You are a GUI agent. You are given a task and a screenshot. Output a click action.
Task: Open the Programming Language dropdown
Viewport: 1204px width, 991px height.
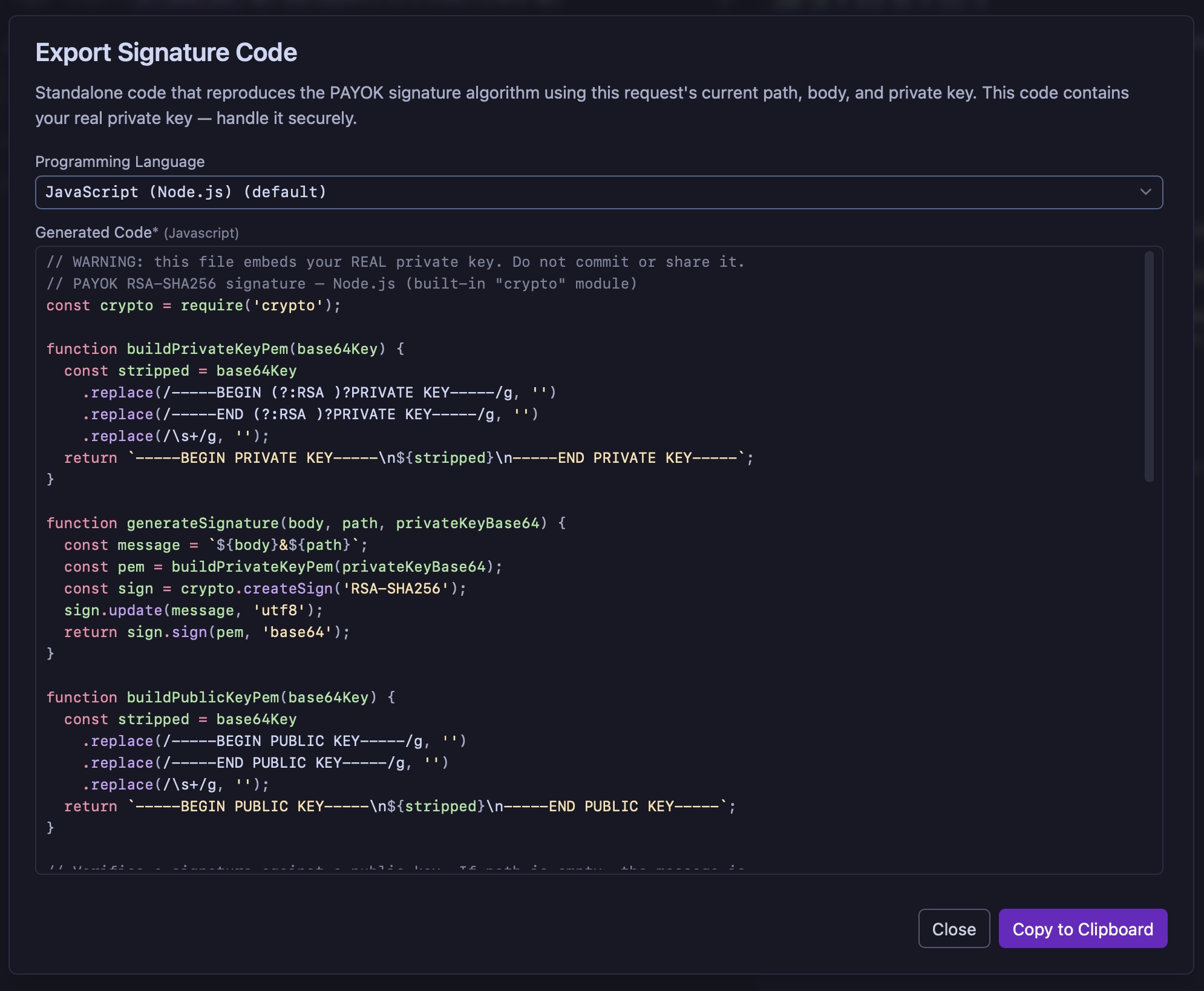pyautogui.click(x=599, y=192)
